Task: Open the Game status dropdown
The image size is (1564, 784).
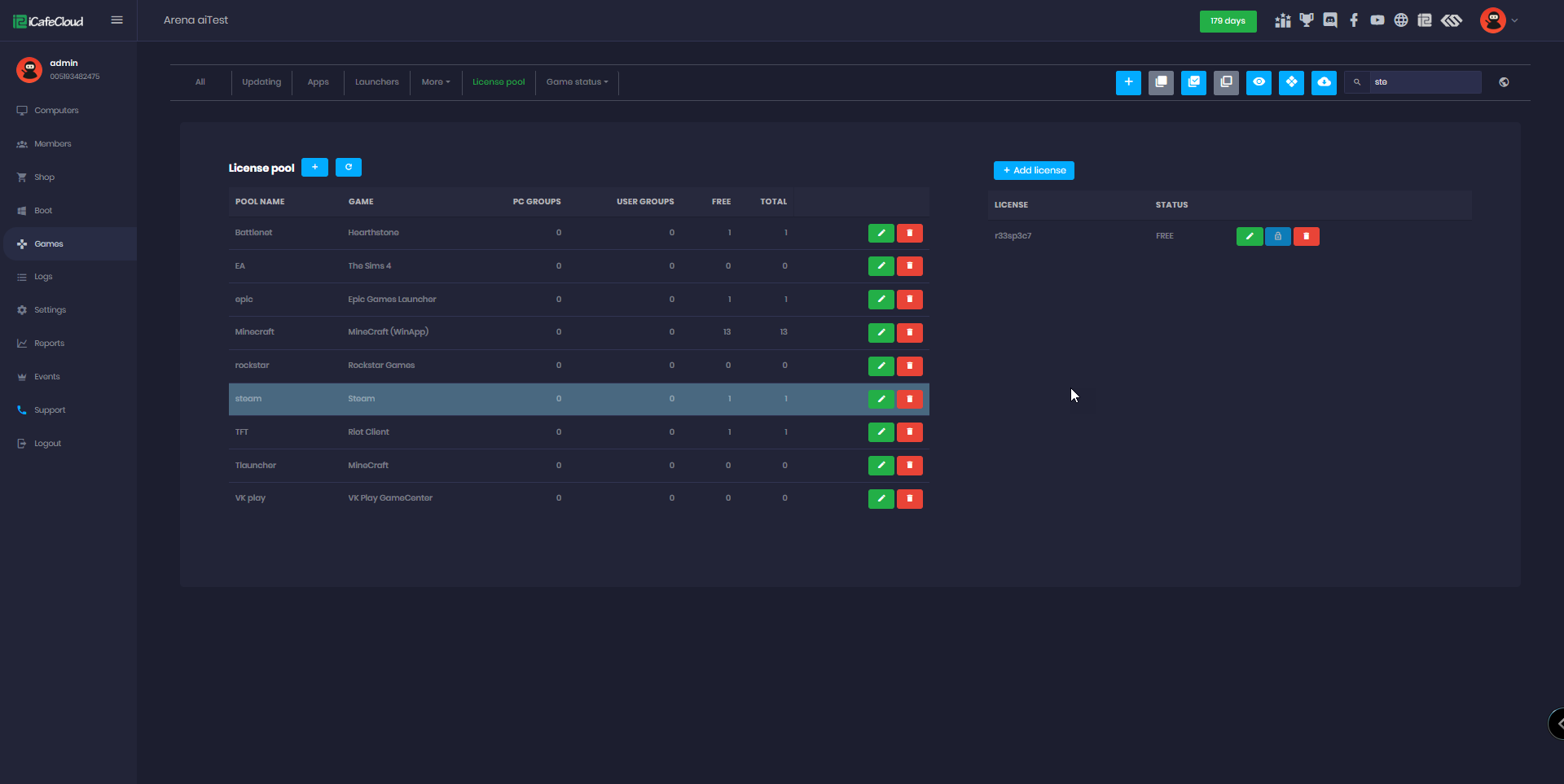Action: click(x=577, y=82)
